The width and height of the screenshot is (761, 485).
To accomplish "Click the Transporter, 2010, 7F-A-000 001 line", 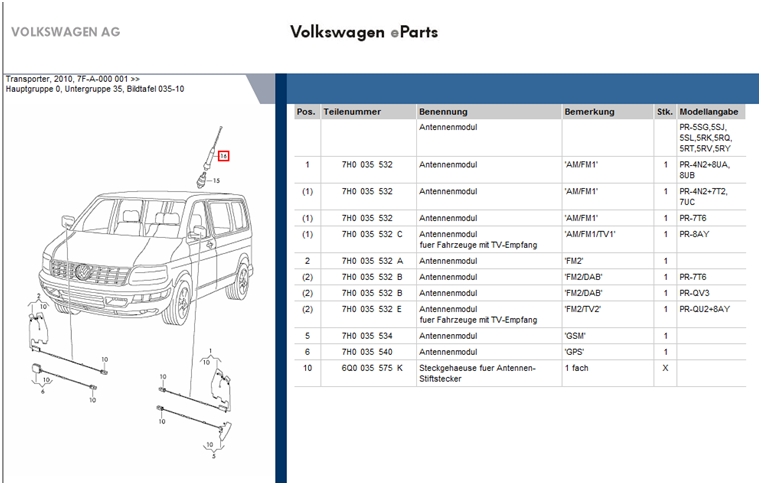I will [73, 79].
